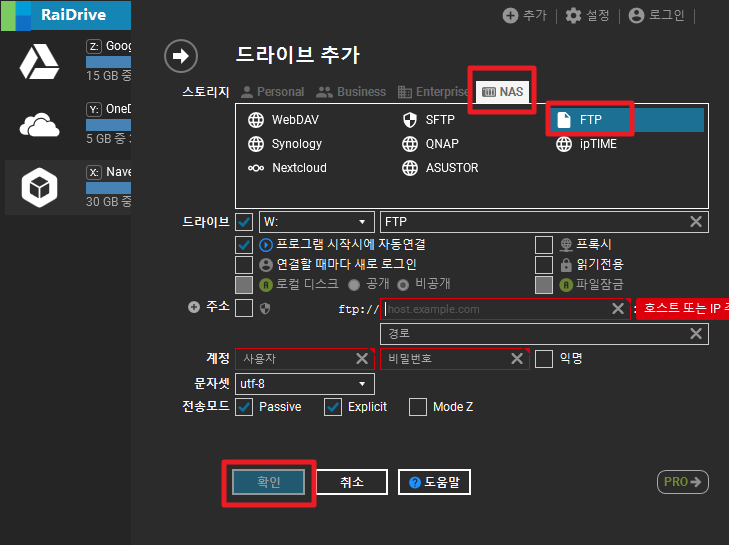Enable the 읽기전용 checkbox
This screenshot has width=729, height=545.
pyautogui.click(x=544, y=265)
